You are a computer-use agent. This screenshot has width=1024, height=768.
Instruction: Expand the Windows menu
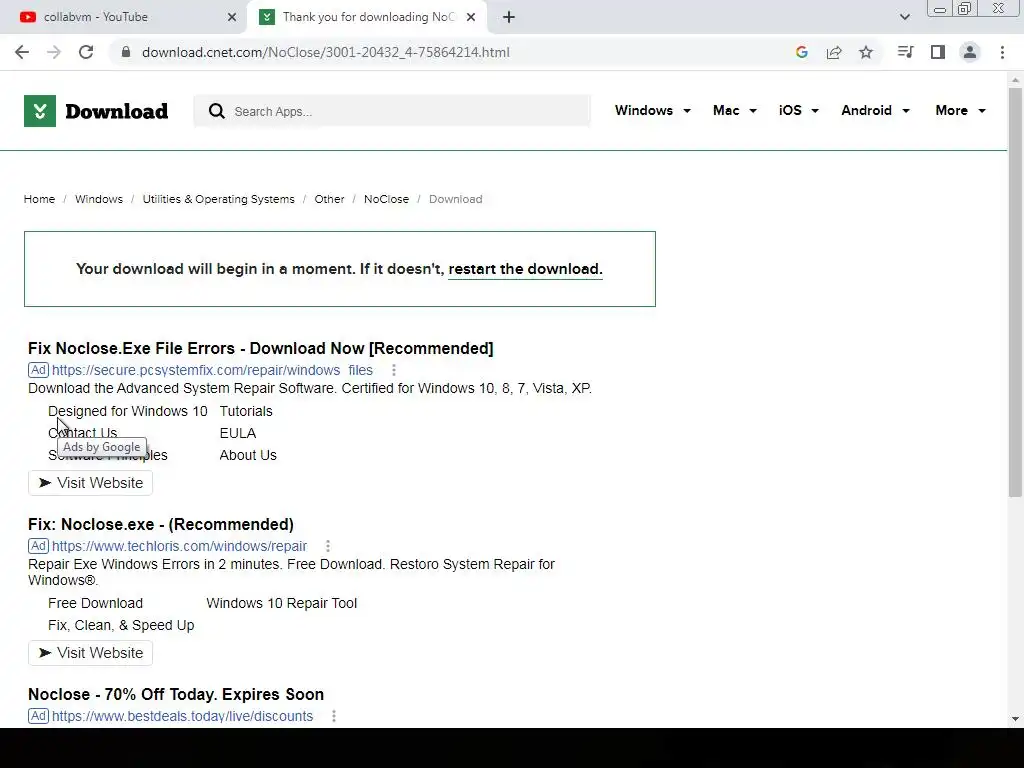(x=652, y=110)
